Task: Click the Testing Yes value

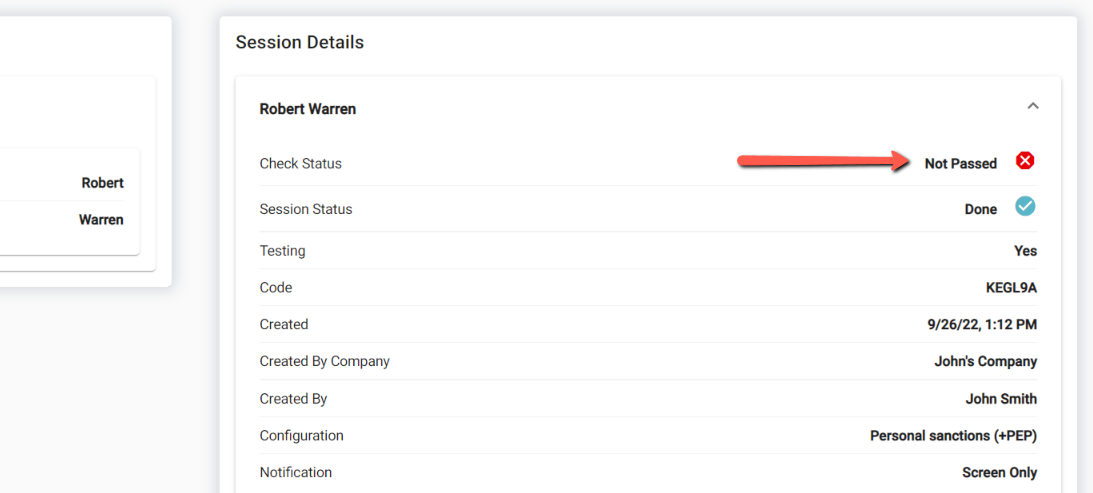Action: pyautogui.click(x=1025, y=251)
